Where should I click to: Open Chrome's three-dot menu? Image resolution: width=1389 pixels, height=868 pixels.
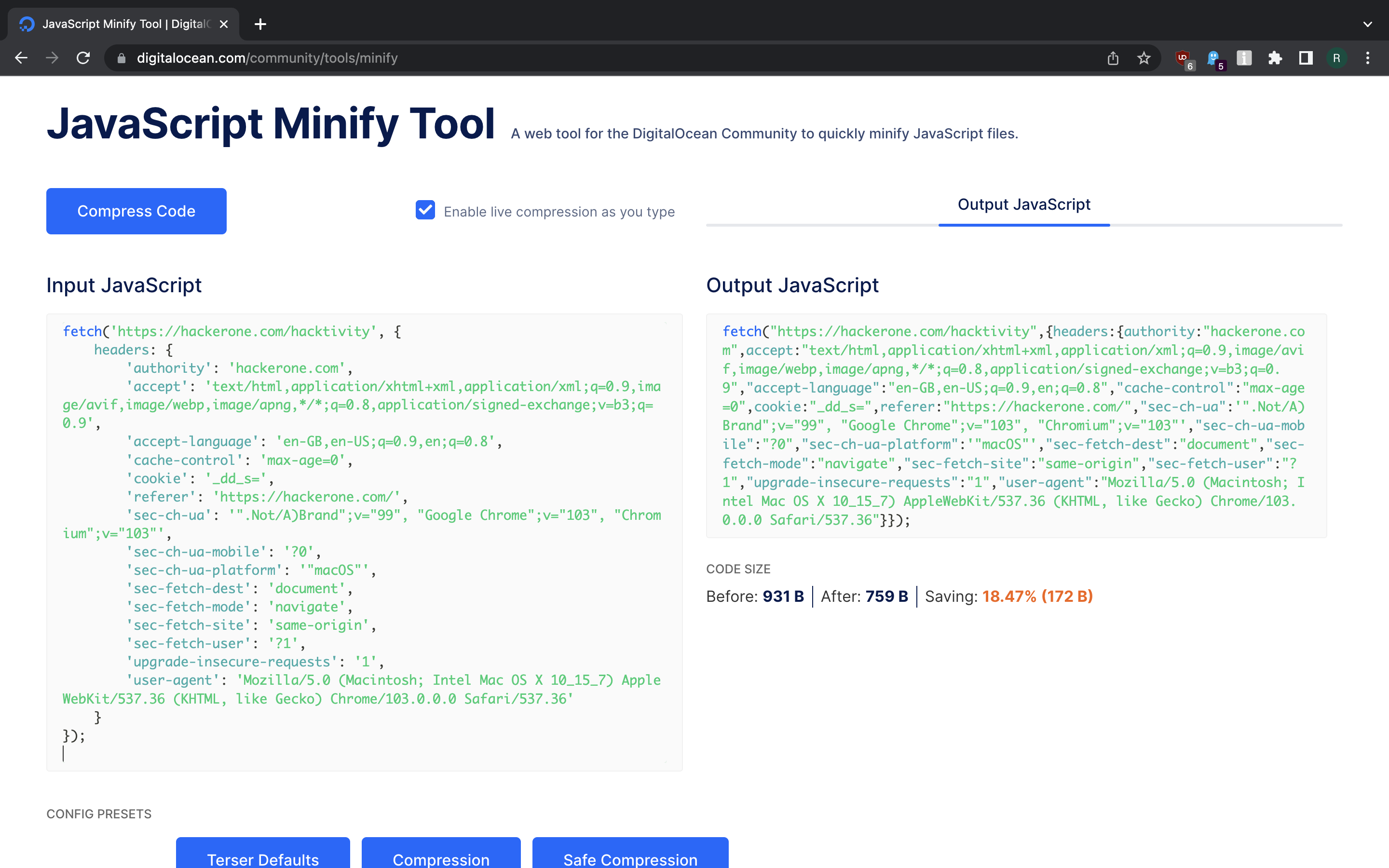tap(1368, 58)
